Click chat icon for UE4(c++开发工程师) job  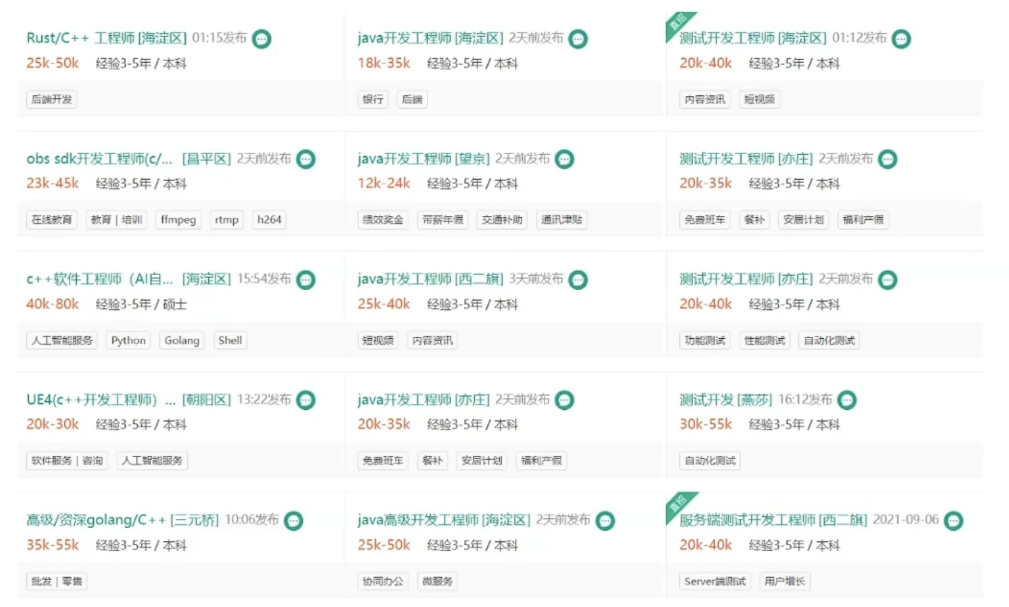coord(306,400)
